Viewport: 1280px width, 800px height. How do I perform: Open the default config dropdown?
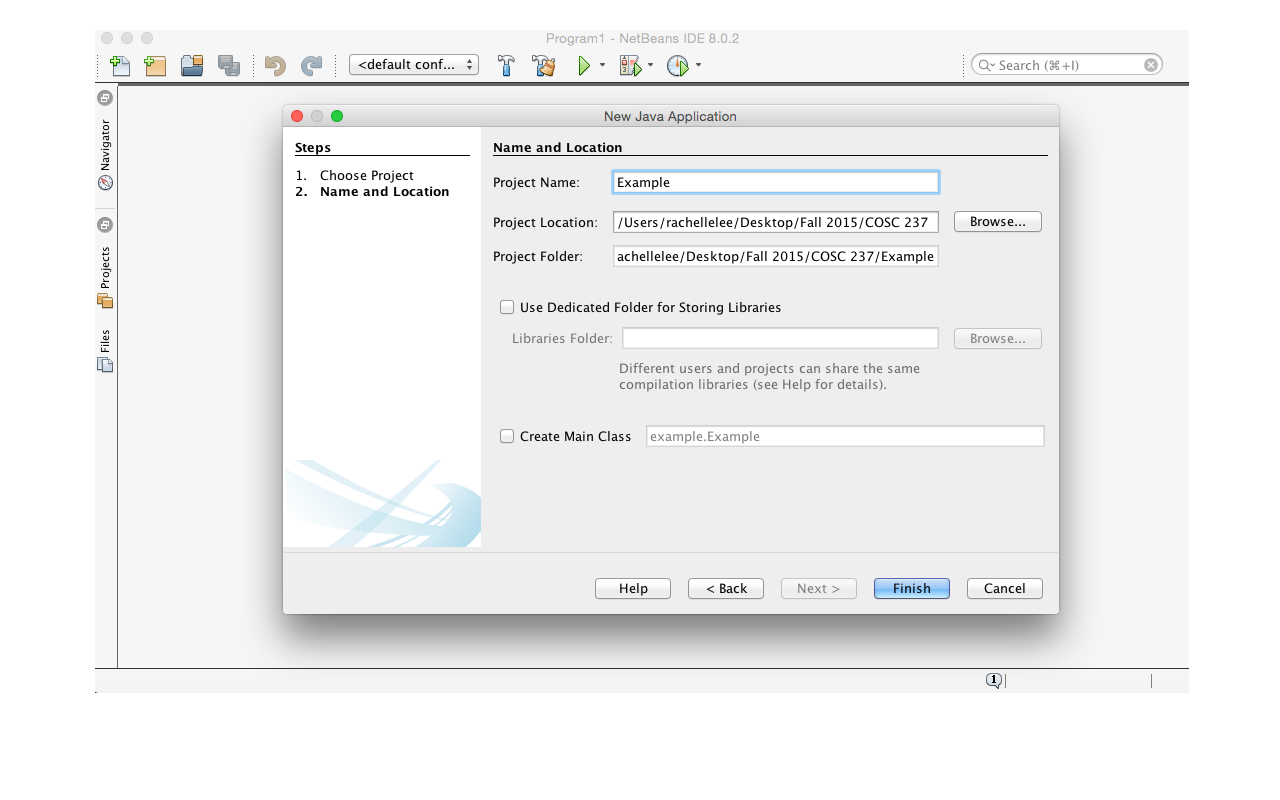tap(414, 63)
